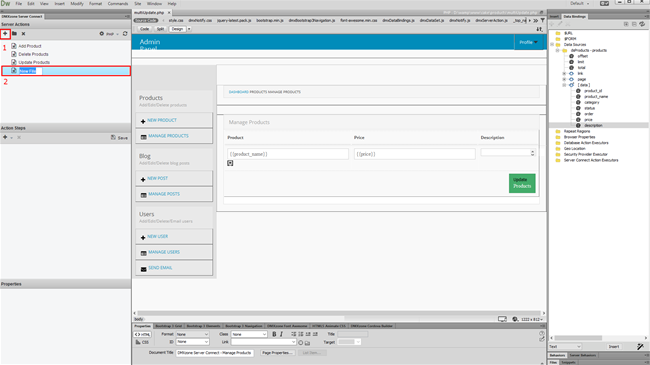The width and height of the screenshot is (650, 365).
Task: Switch to Split view
Action: tap(160, 29)
